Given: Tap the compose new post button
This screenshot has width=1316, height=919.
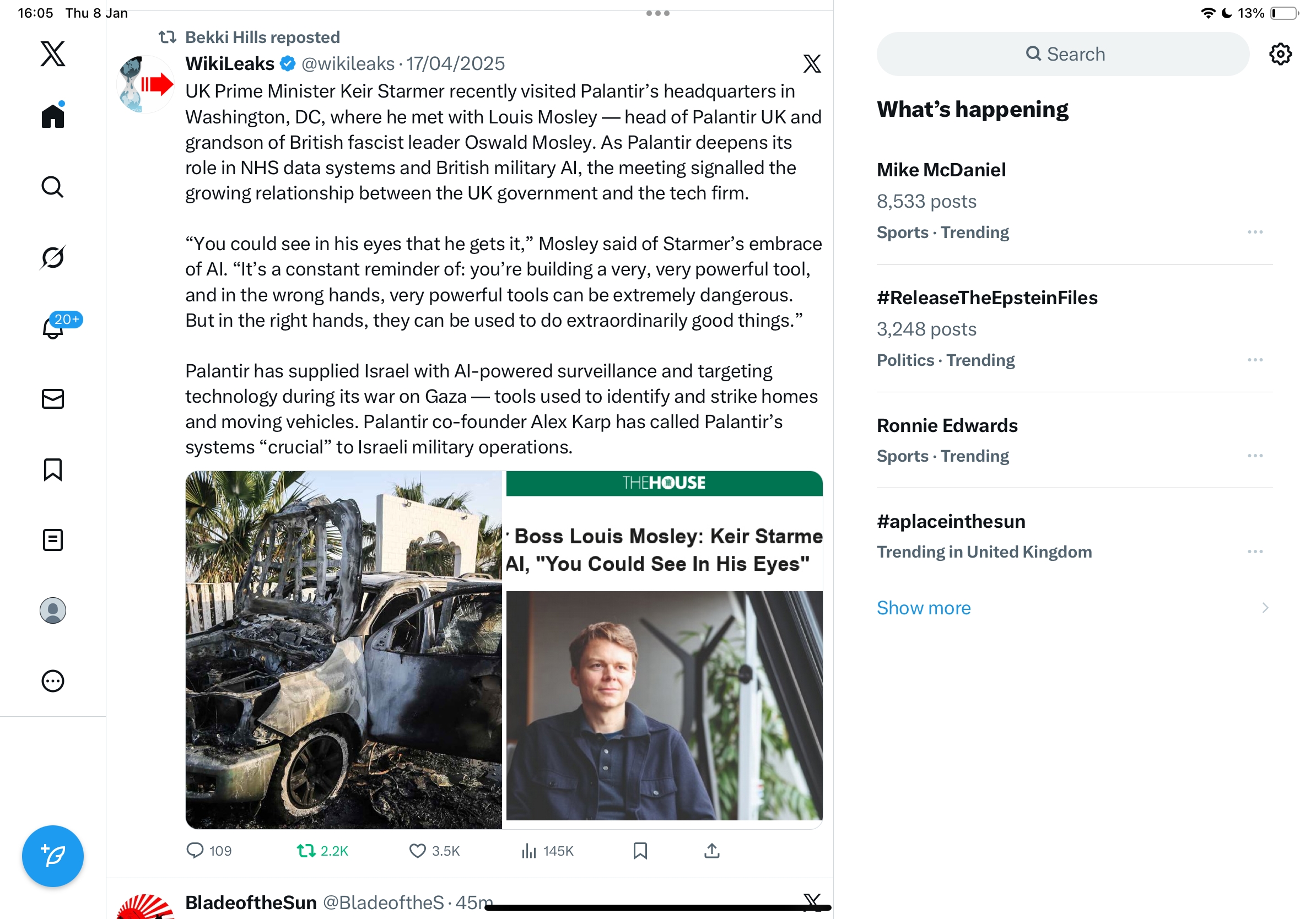Looking at the screenshot, I should tap(53, 856).
